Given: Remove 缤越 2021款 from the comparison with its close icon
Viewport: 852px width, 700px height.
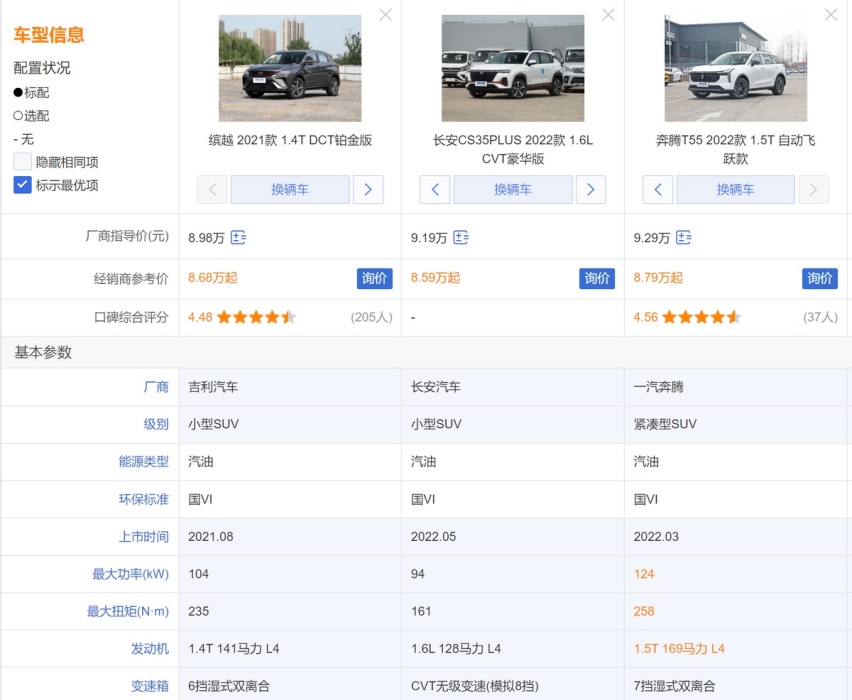Looking at the screenshot, I should (385, 15).
